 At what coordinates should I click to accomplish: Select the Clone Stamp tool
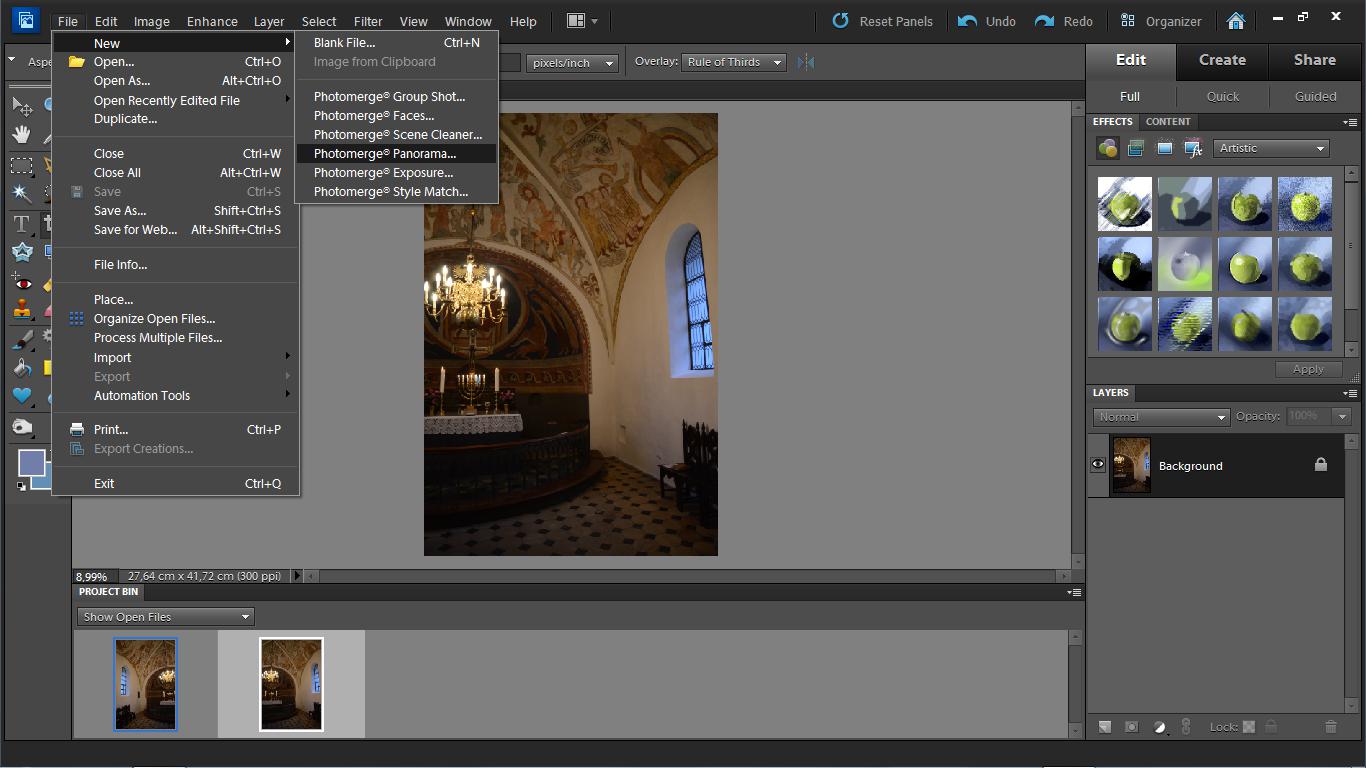pyautogui.click(x=21, y=311)
